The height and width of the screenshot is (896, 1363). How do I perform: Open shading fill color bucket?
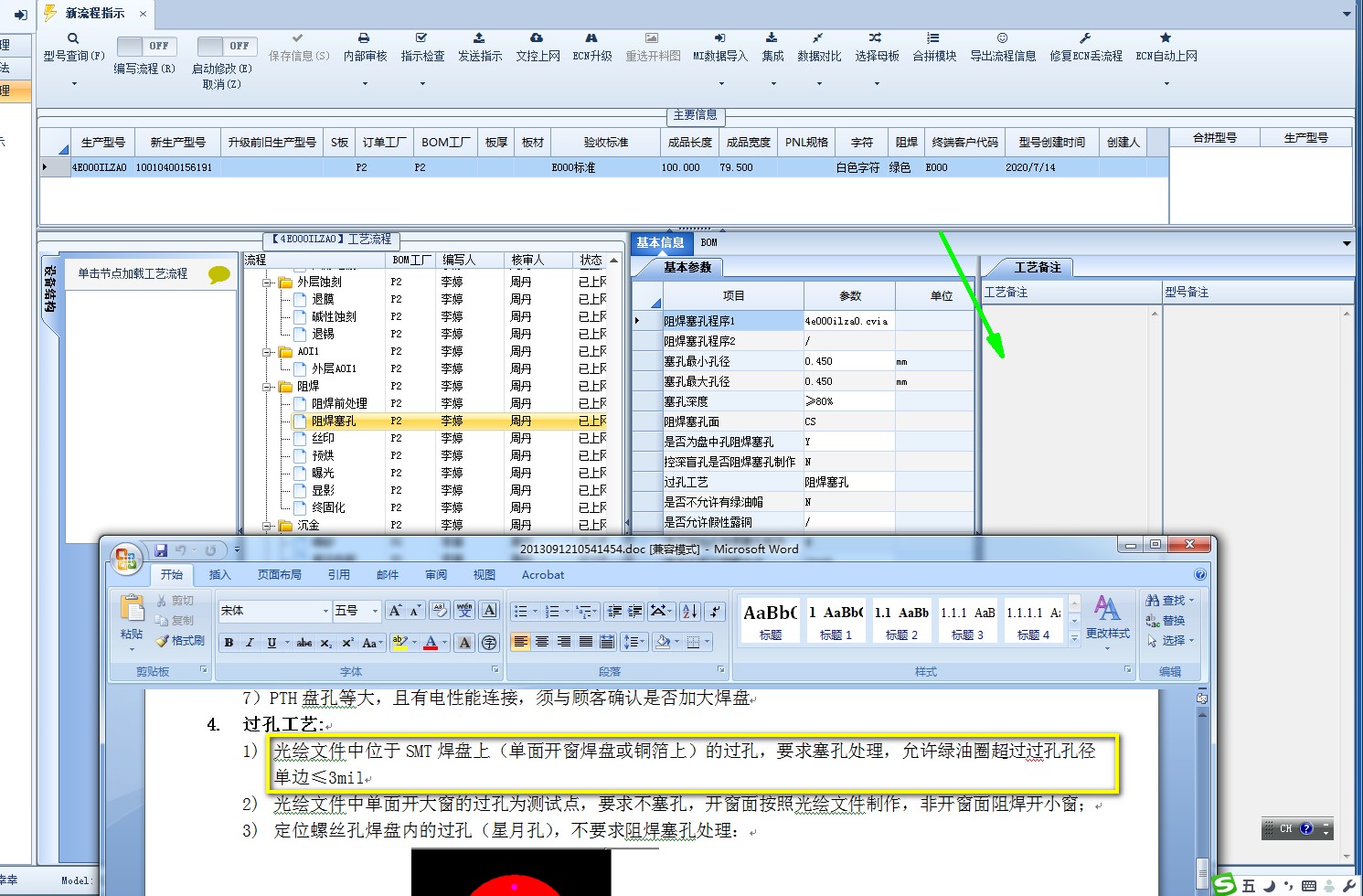point(664,642)
